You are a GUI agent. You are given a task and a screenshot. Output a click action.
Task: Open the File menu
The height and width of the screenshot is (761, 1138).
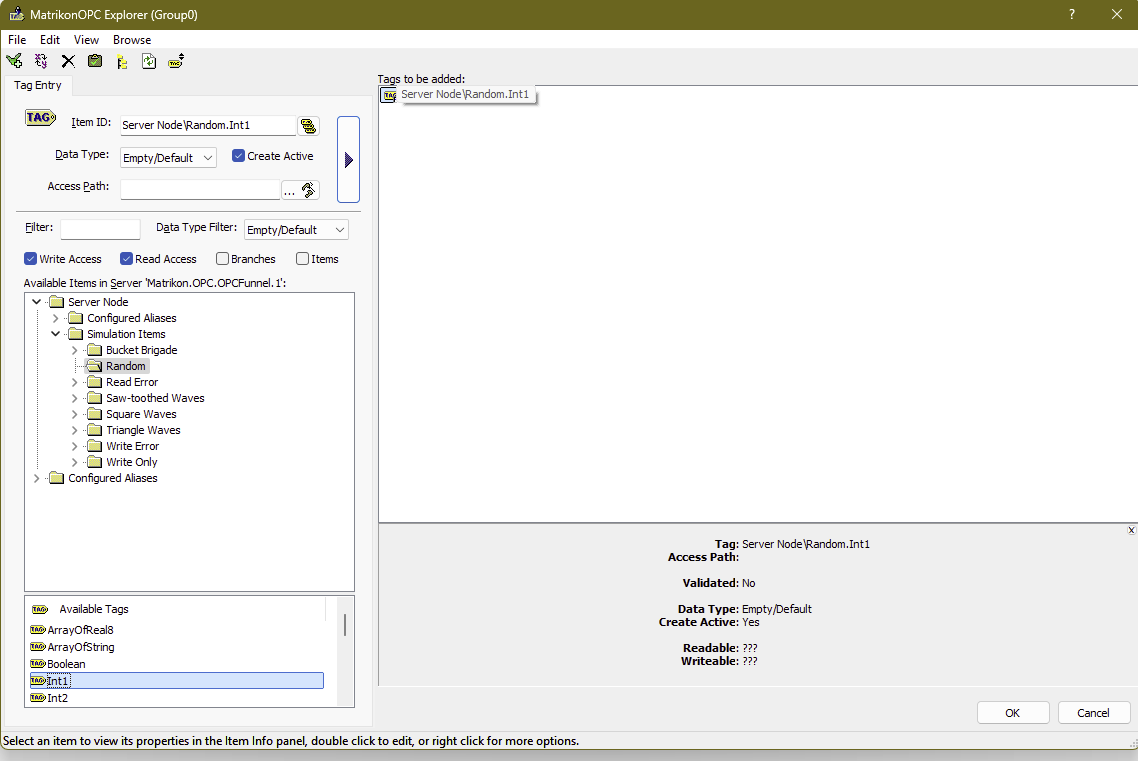click(x=17, y=40)
